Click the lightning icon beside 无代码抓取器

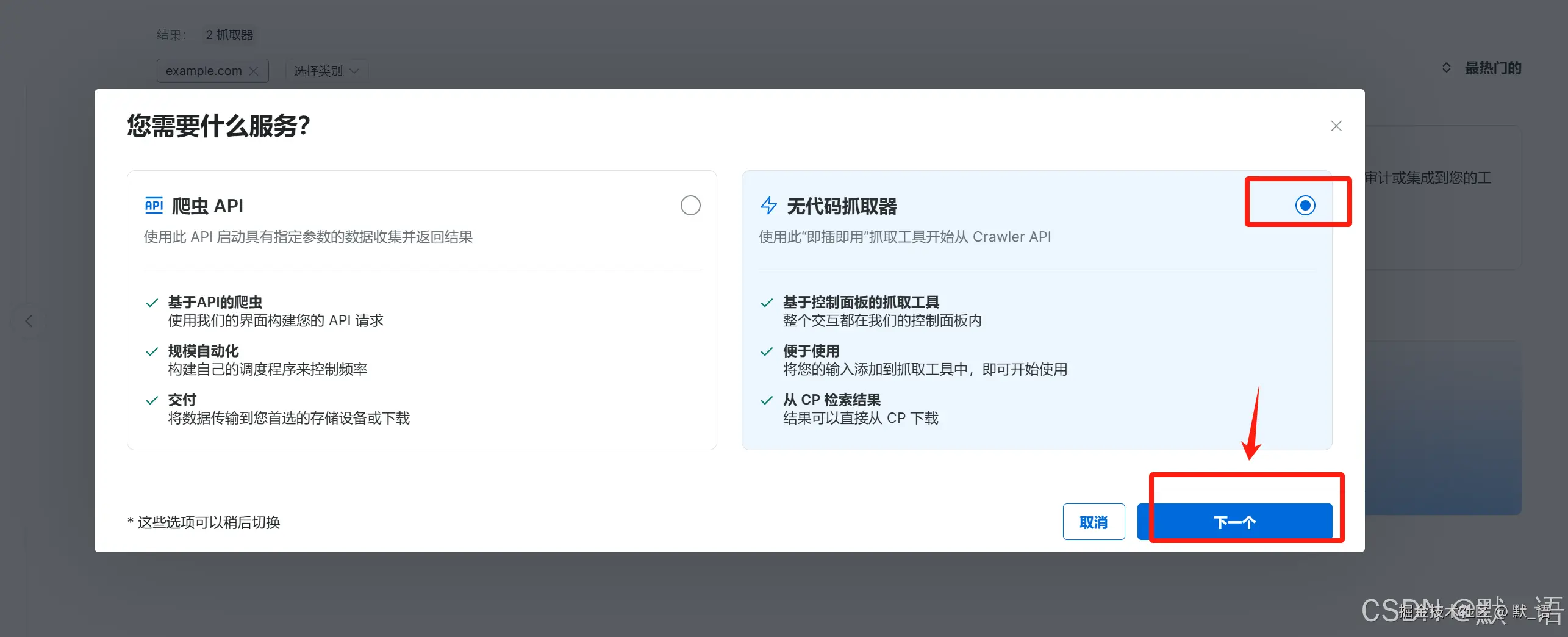click(769, 206)
